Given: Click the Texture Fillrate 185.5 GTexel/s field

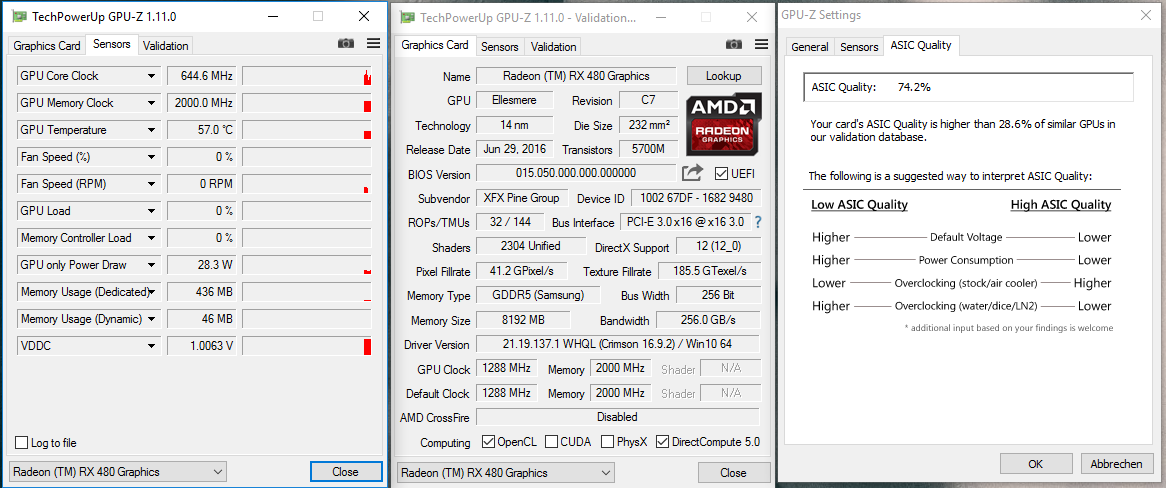Looking at the screenshot, I should 708,270.
